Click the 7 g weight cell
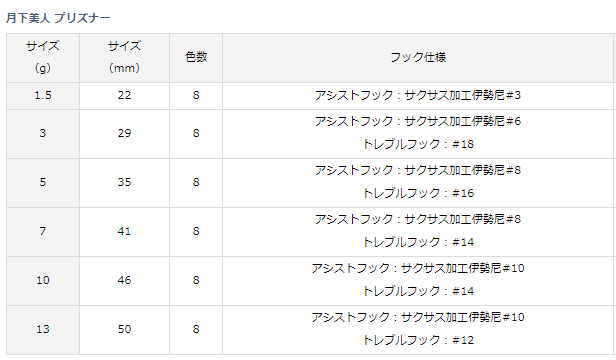616x360 pixels. point(43,232)
